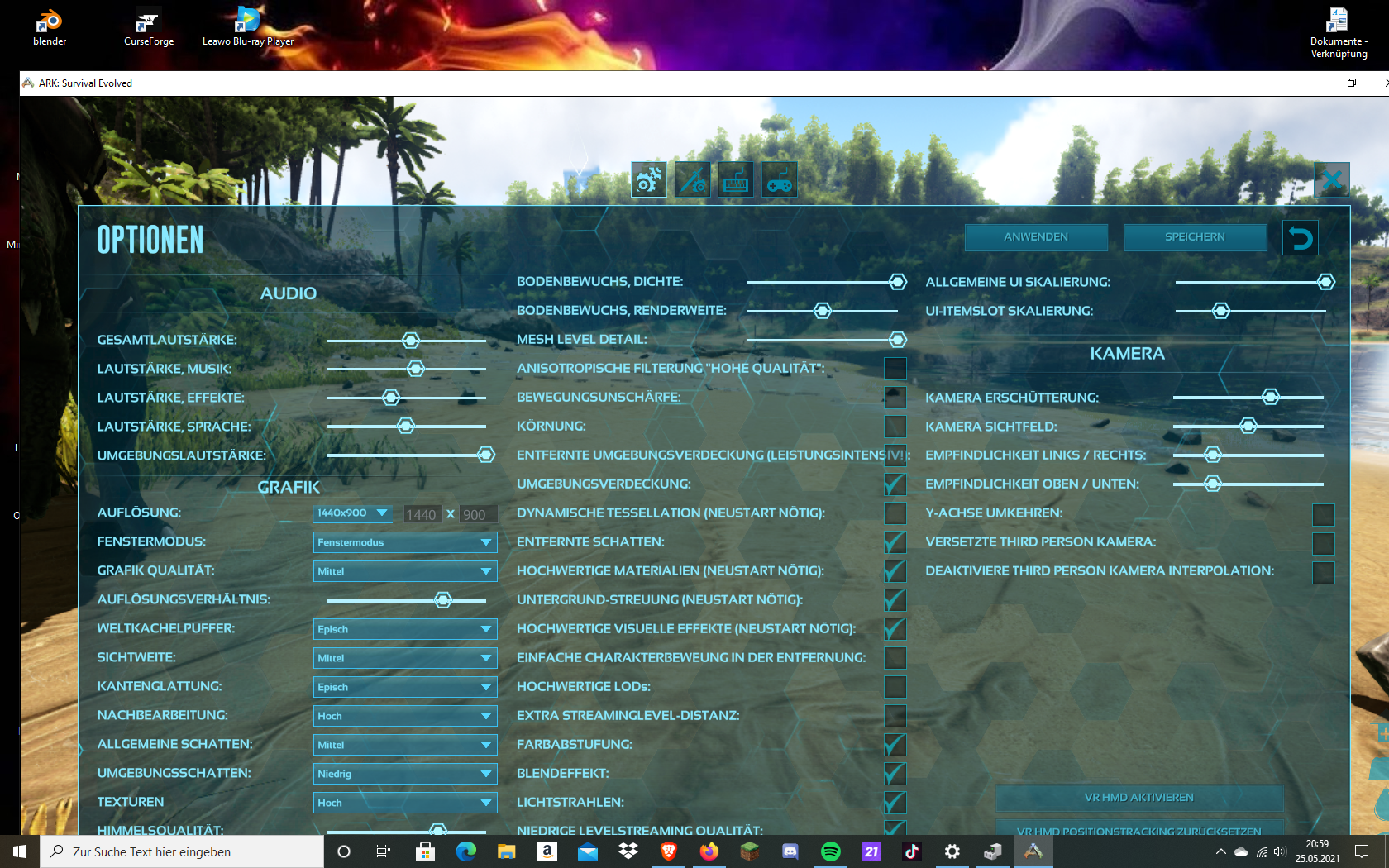Toggle Entfernte Schatten checkbox
Image resolution: width=1389 pixels, height=868 pixels.
(x=895, y=542)
